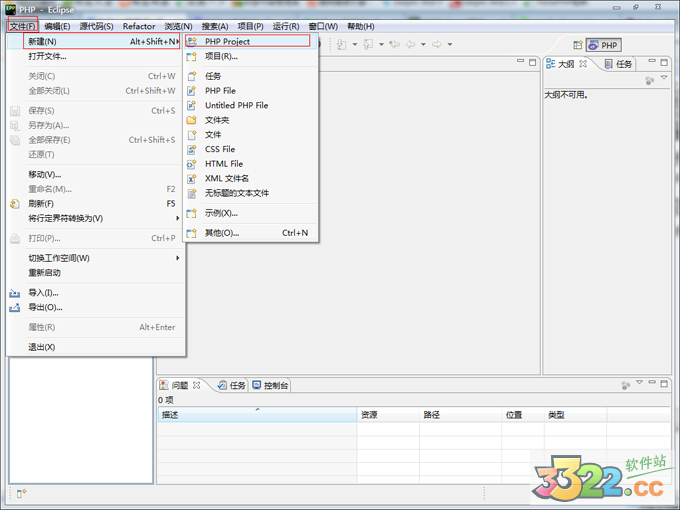Image resolution: width=680 pixels, height=510 pixels.
Task: Sort by the 资源 column header
Action: click(x=388, y=415)
